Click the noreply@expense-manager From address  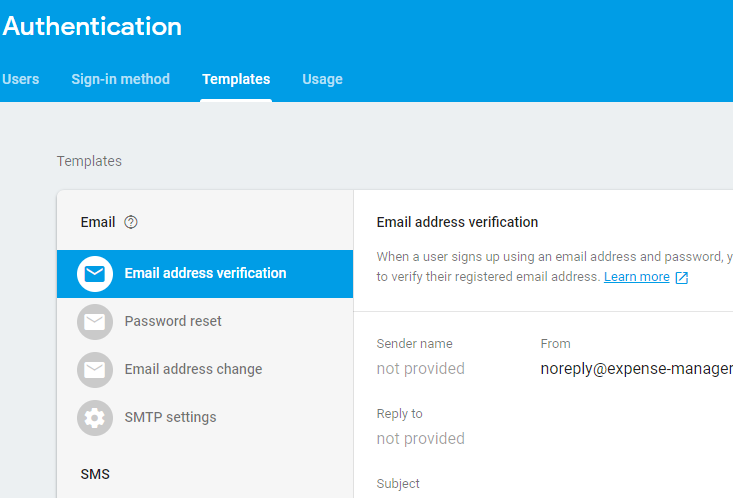[x=636, y=368]
